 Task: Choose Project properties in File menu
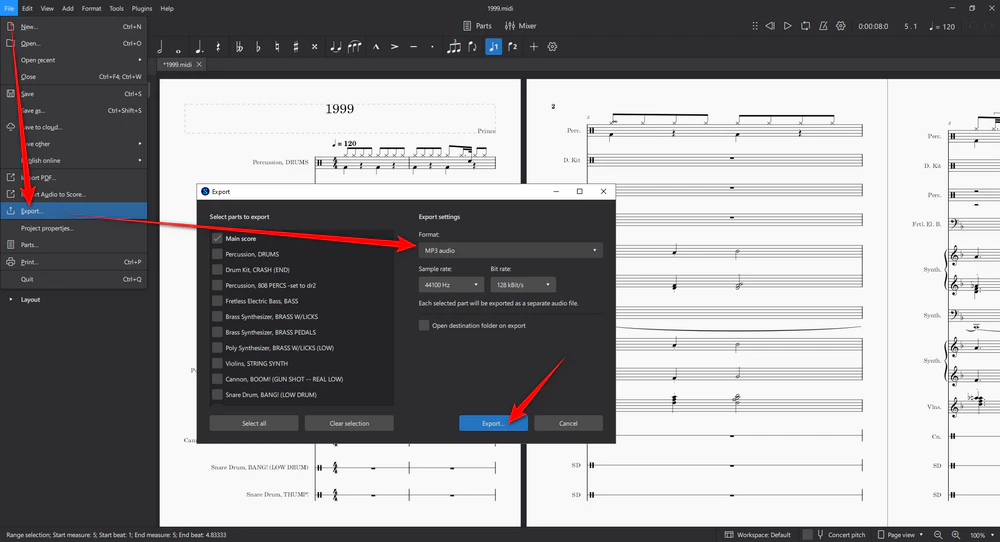tap(74, 228)
